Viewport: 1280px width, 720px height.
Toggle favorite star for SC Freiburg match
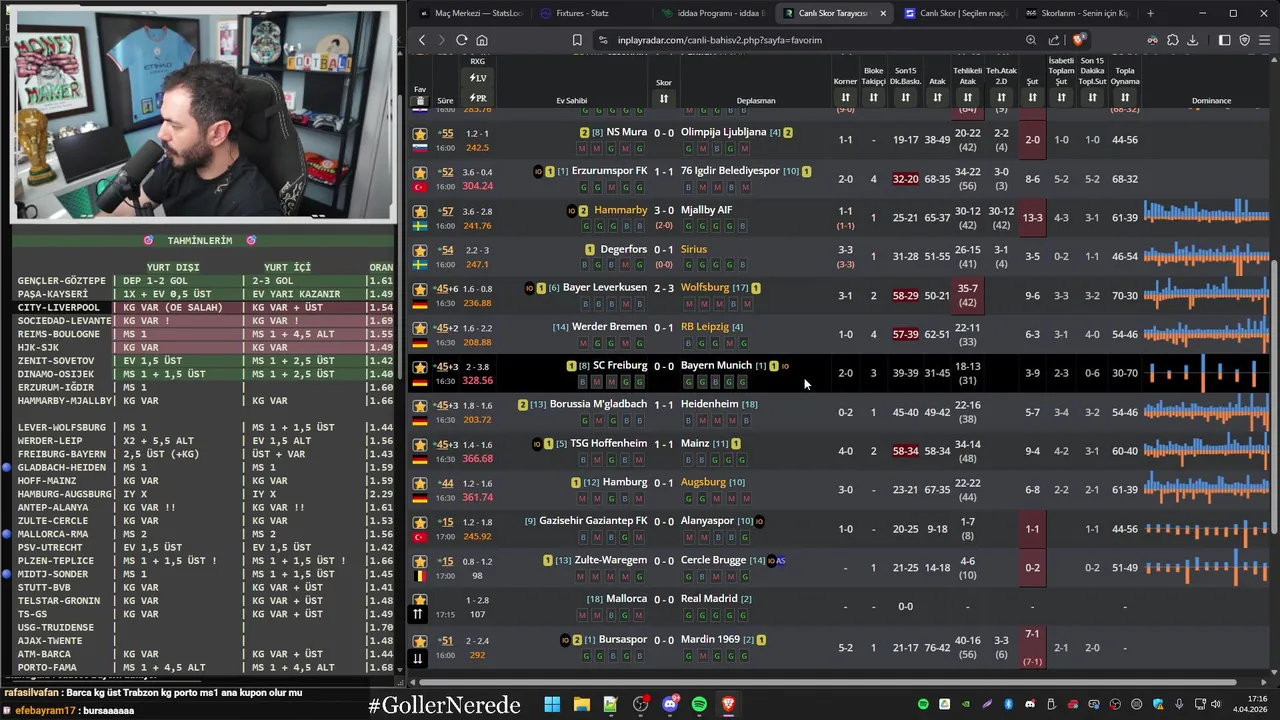click(x=420, y=367)
